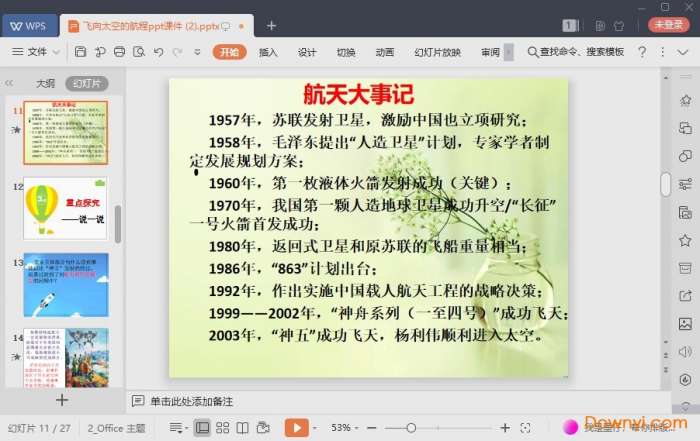The height and width of the screenshot is (441, 700).
Task: Expand the 文件 dropdown arrow
Action: (x=56, y=52)
